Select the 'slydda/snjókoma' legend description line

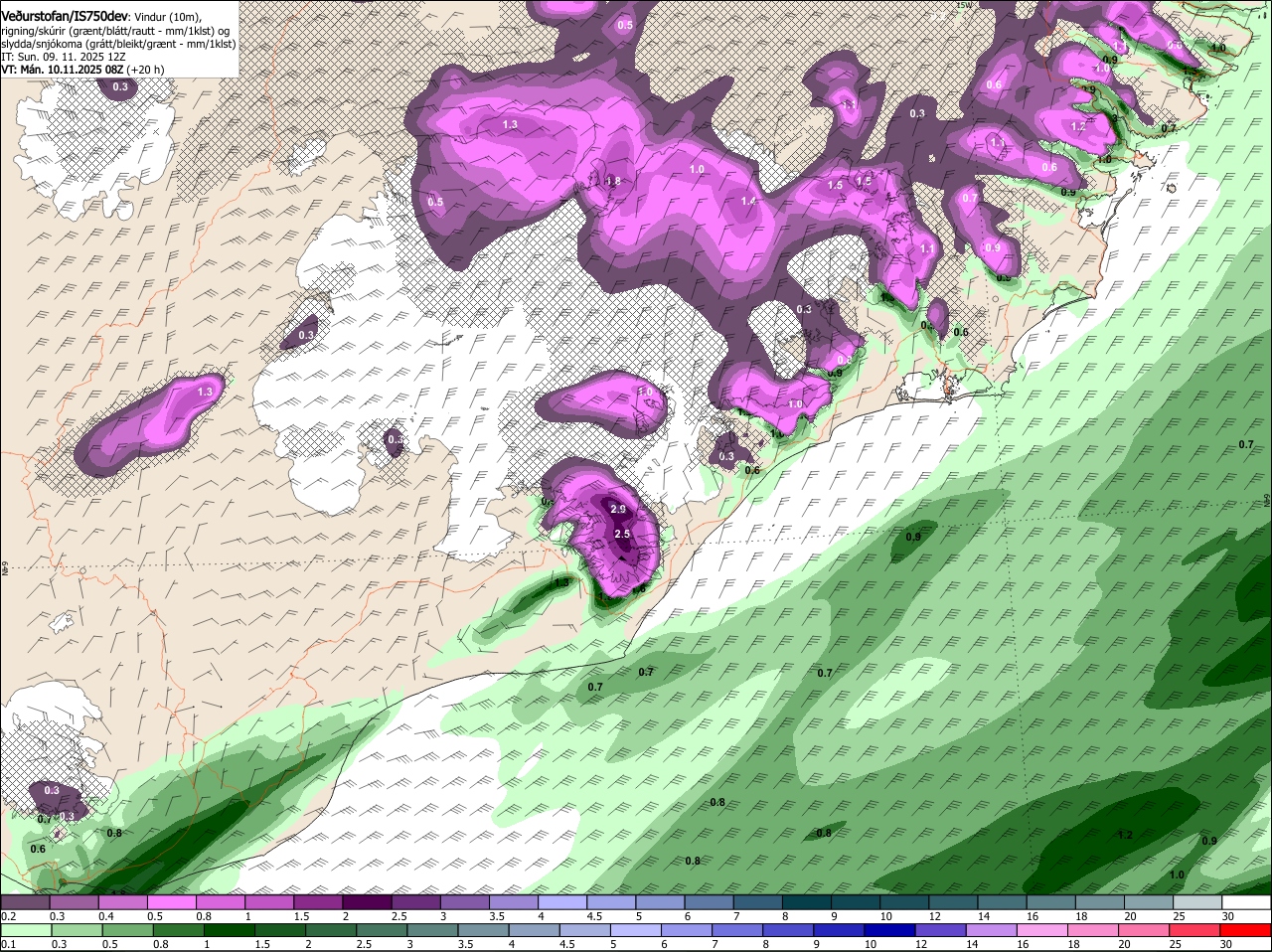pyautogui.click(x=118, y=44)
